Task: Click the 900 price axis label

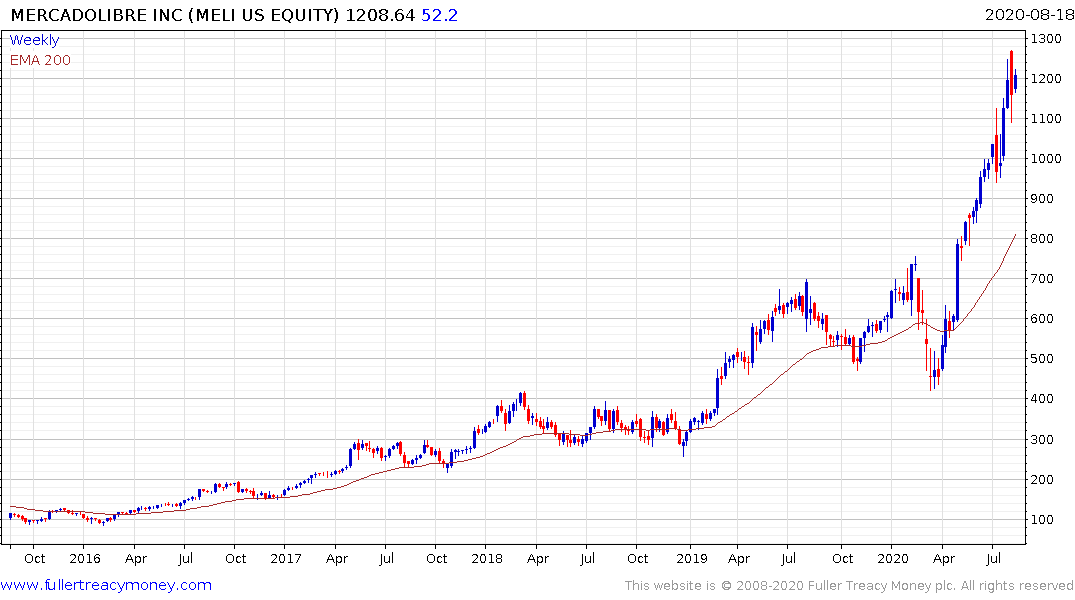Action: pyautogui.click(x=1042, y=199)
